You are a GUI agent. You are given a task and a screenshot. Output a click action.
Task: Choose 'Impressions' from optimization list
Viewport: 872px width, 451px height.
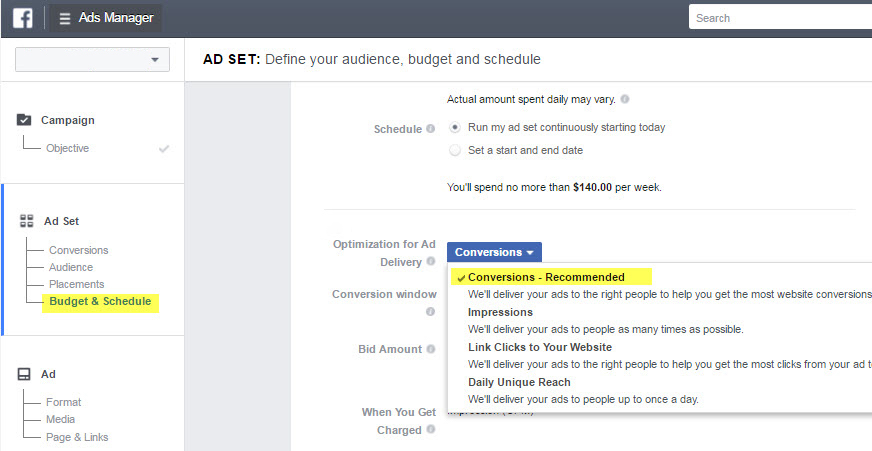point(500,312)
